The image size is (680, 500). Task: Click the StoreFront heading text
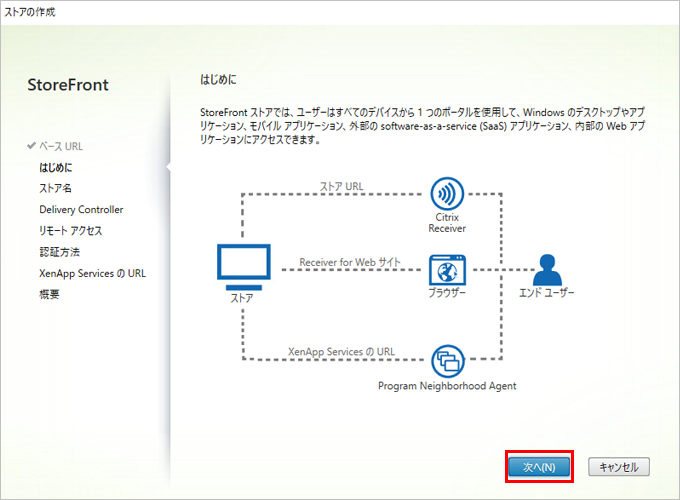68,85
